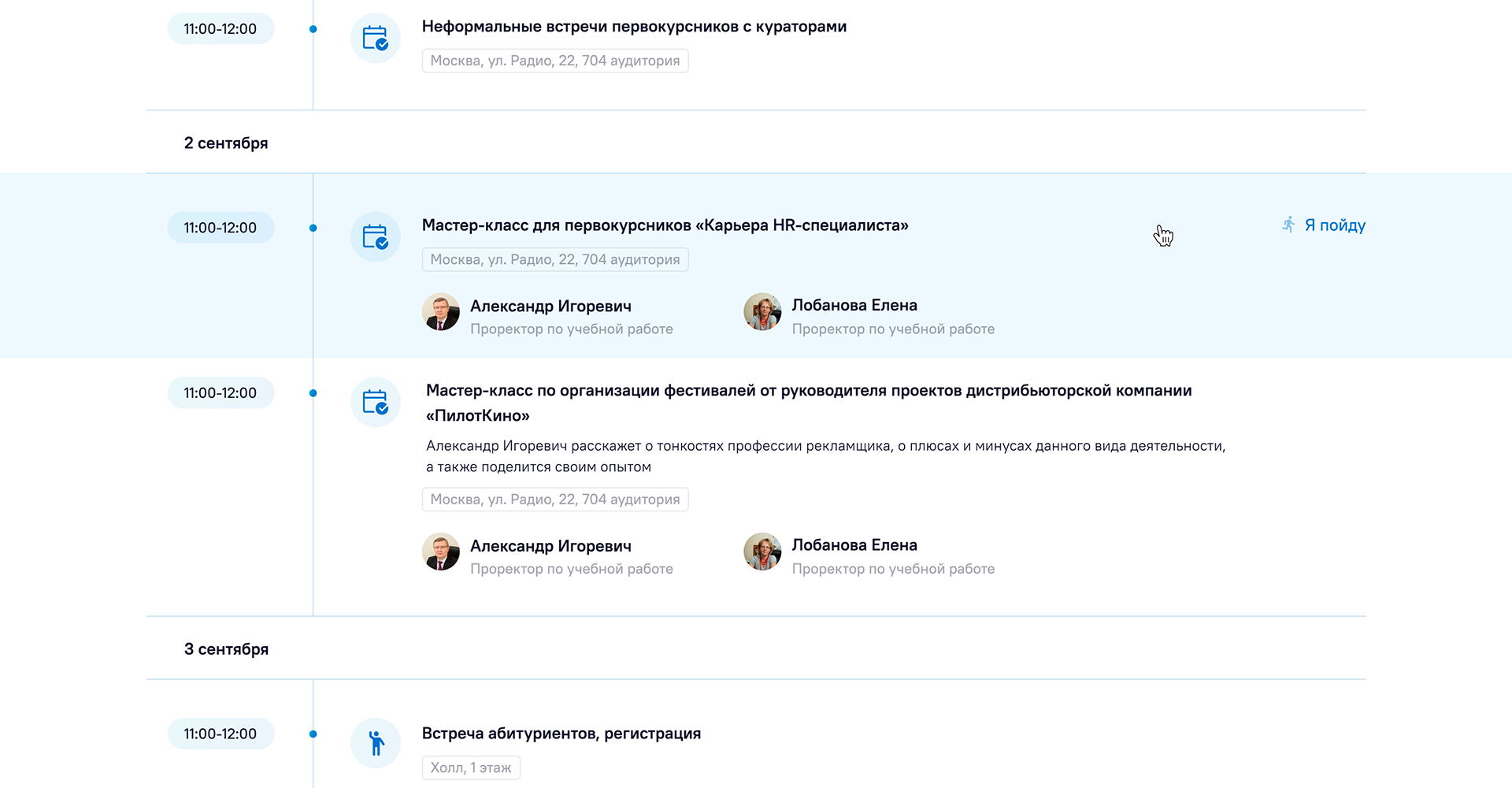This screenshot has height=788, width=1512.
Task: Select Александр Игоревич photo under «ПилотКино» event
Action: (441, 552)
